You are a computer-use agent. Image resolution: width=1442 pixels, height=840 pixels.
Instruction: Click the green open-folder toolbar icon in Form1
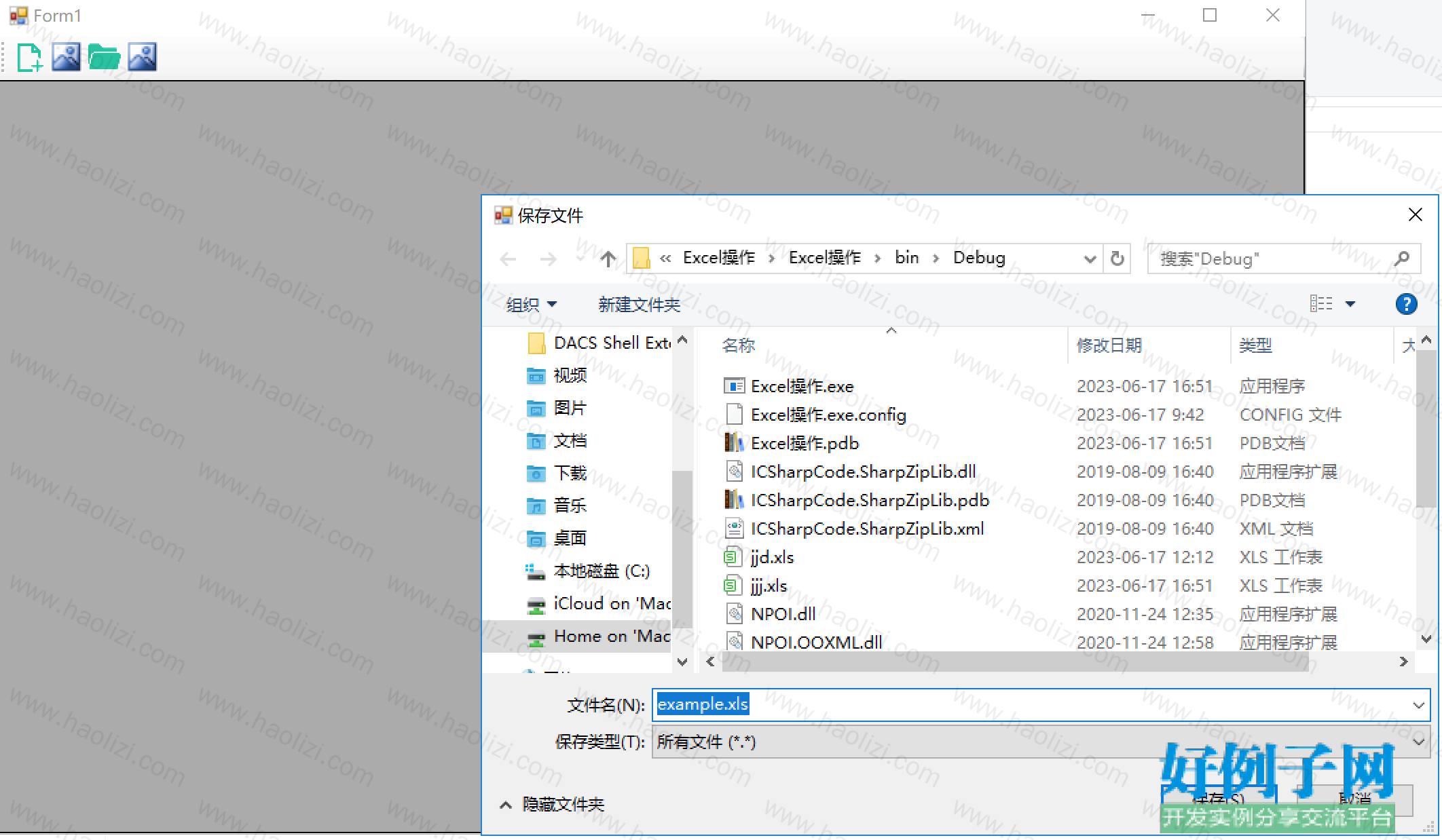pyautogui.click(x=104, y=57)
